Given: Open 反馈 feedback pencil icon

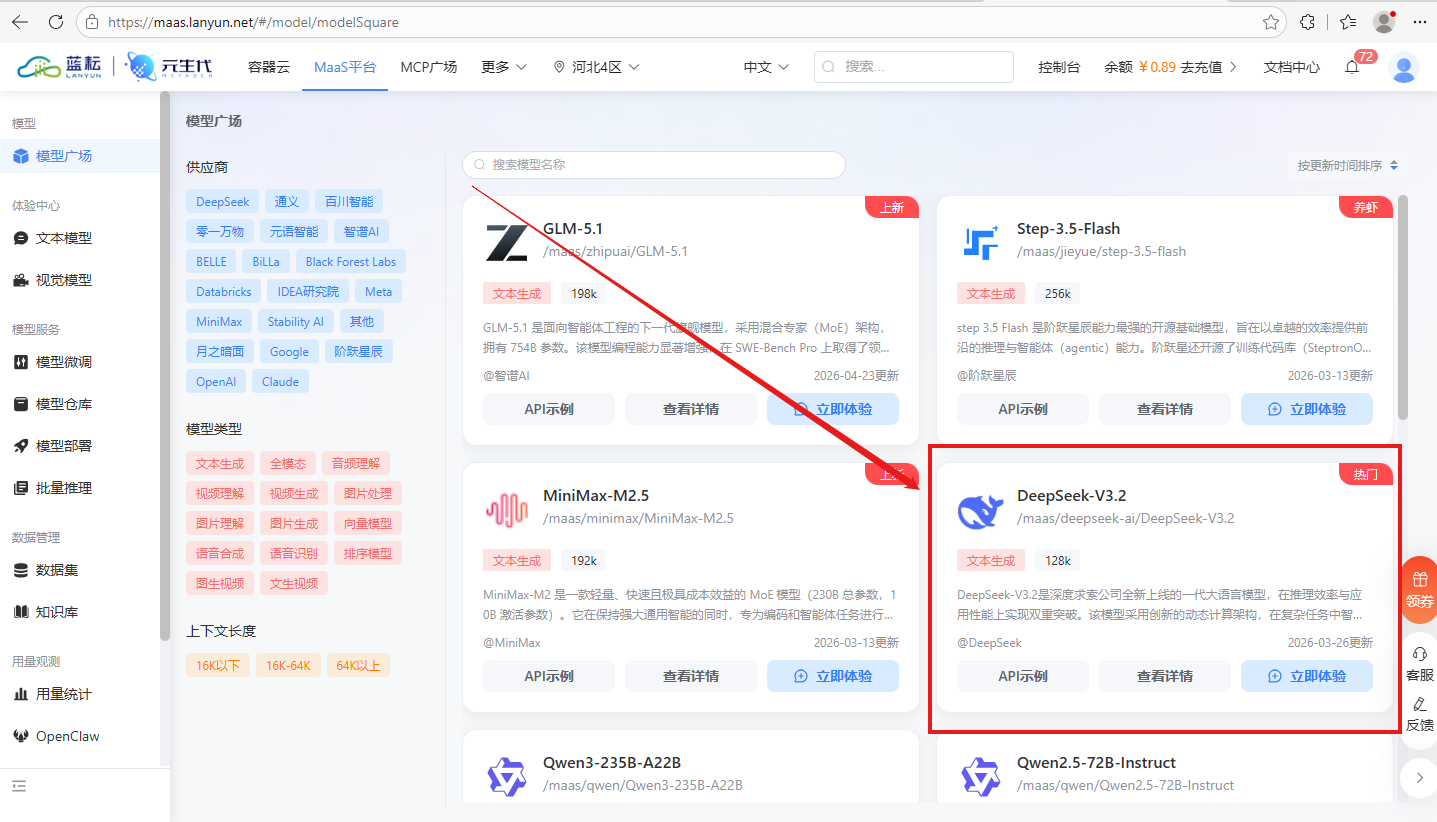Looking at the screenshot, I should [1420, 714].
